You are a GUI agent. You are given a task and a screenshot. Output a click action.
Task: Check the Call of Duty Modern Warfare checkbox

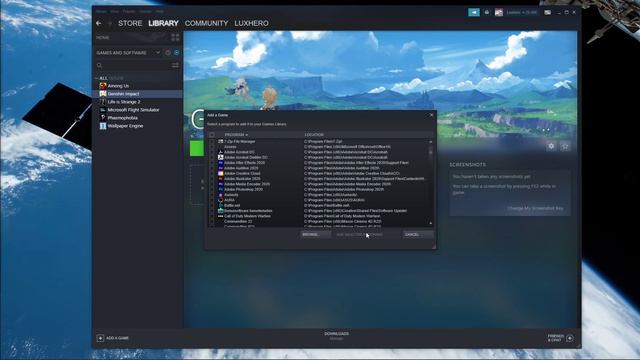[x=212, y=216]
